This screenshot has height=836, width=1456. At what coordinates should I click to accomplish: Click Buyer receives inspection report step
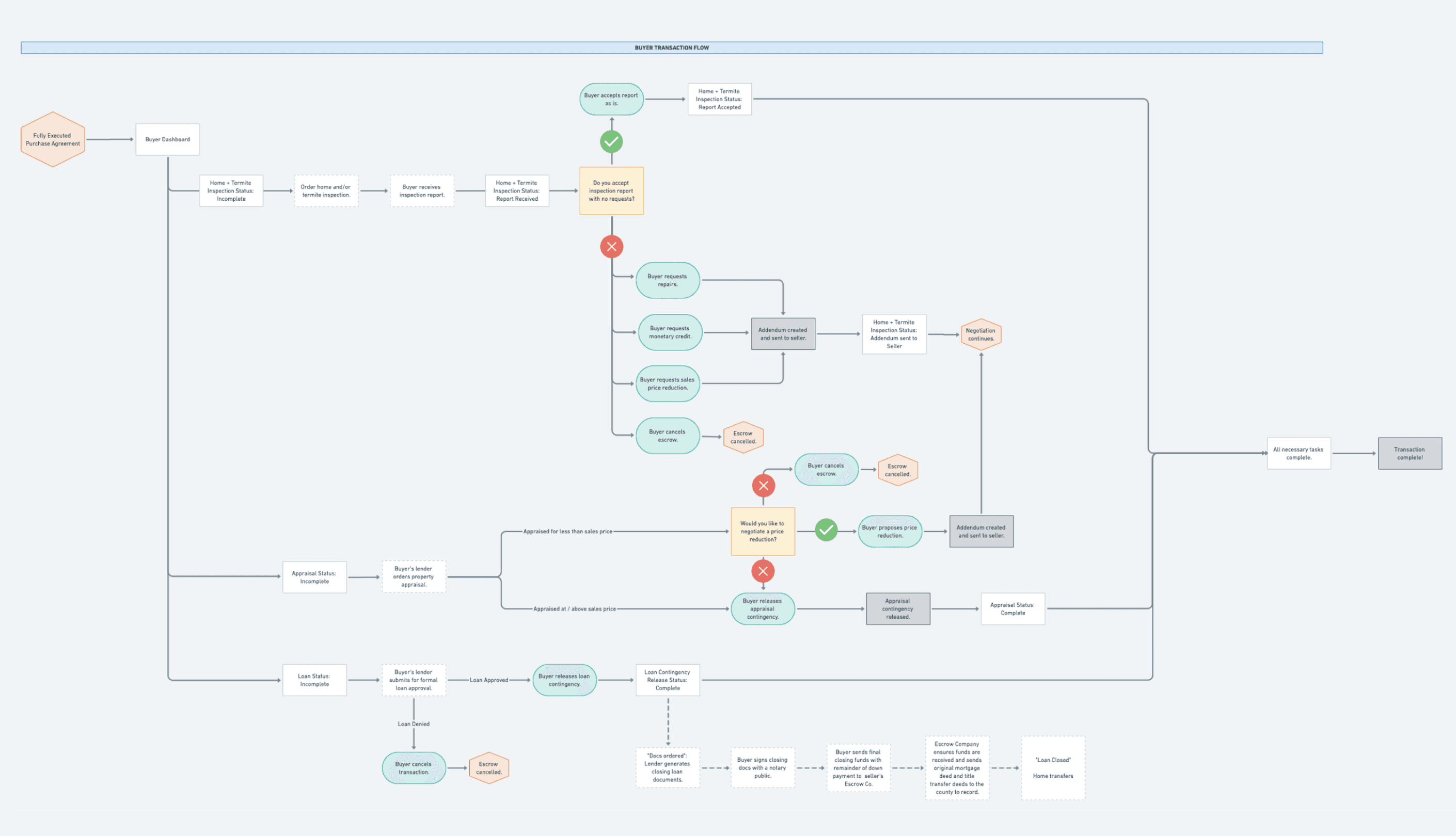[422, 190]
